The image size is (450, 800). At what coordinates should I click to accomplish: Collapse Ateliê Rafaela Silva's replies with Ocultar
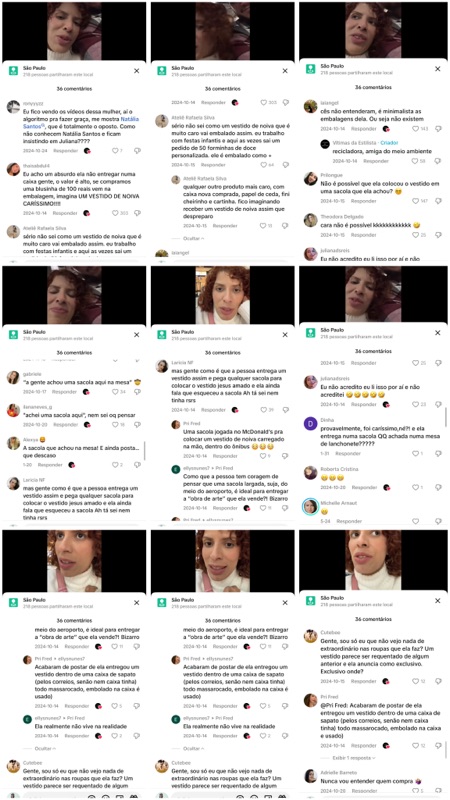195,238
